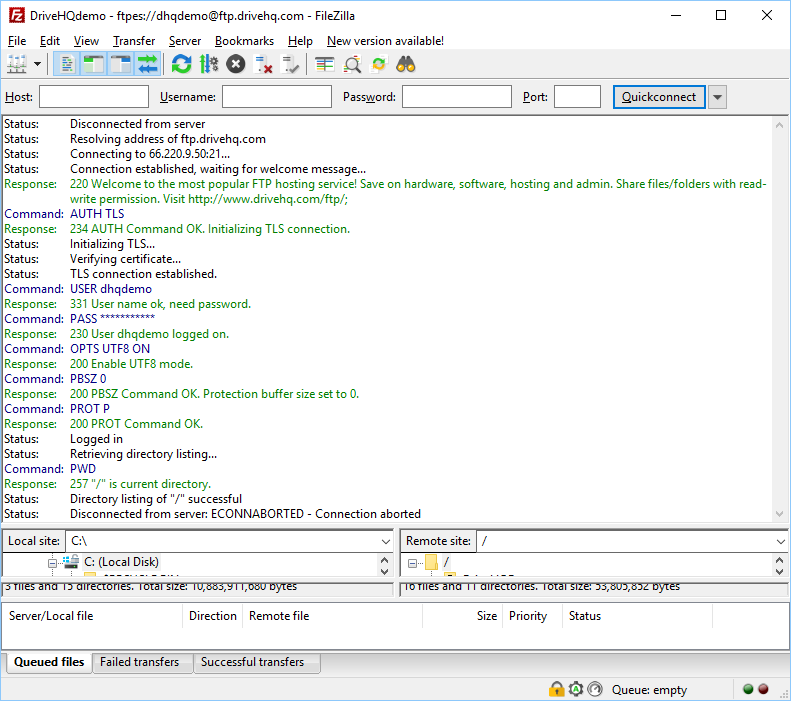This screenshot has width=791, height=701.
Task: Disconnect from the visible server
Action: click(263, 64)
